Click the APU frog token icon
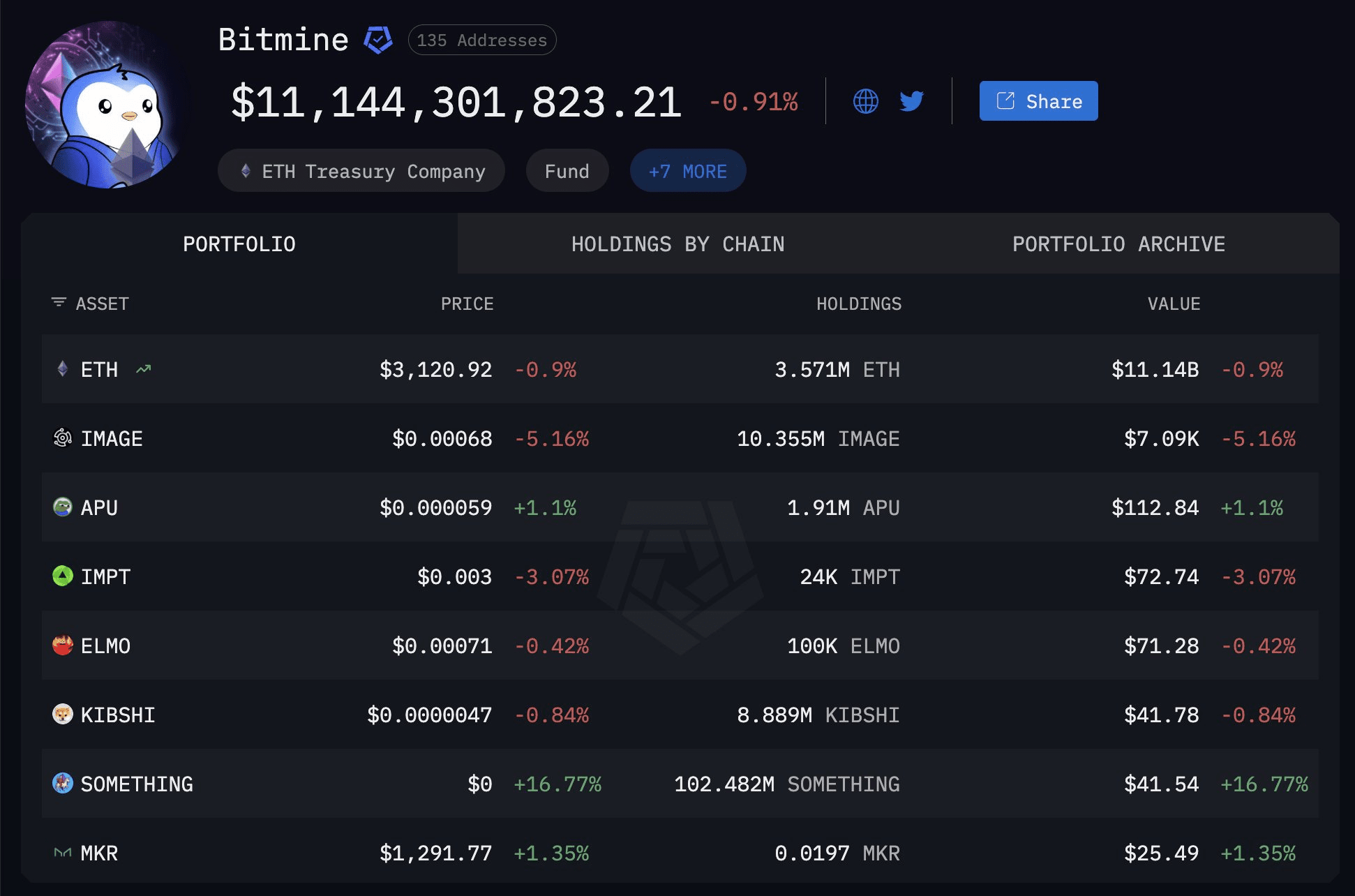Image resolution: width=1355 pixels, height=896 pixels. [63, 507]
